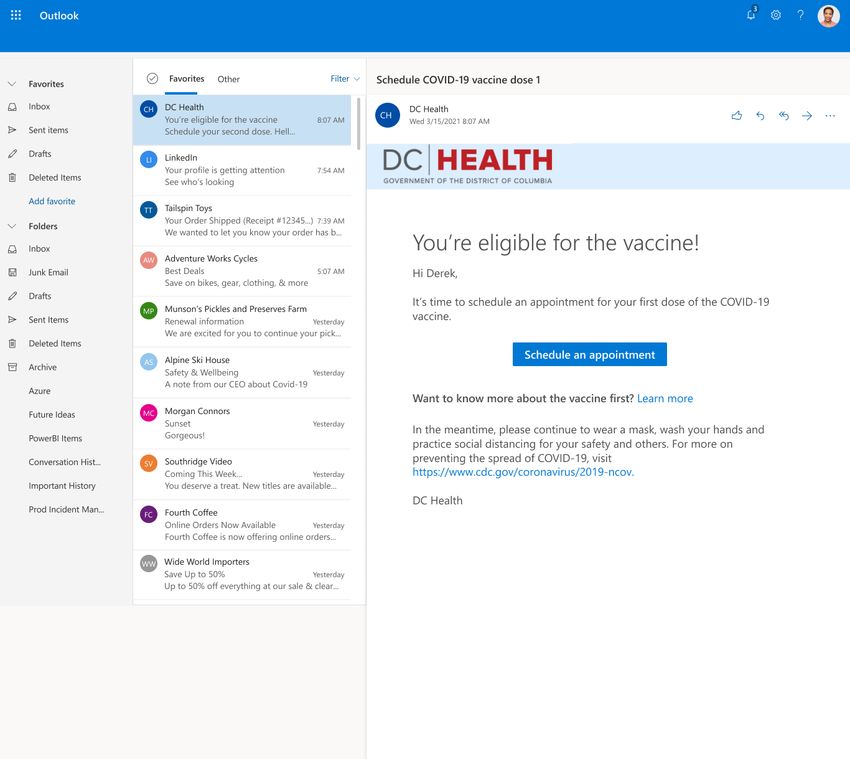Open the account profile picture

click(x=828, y=16)
